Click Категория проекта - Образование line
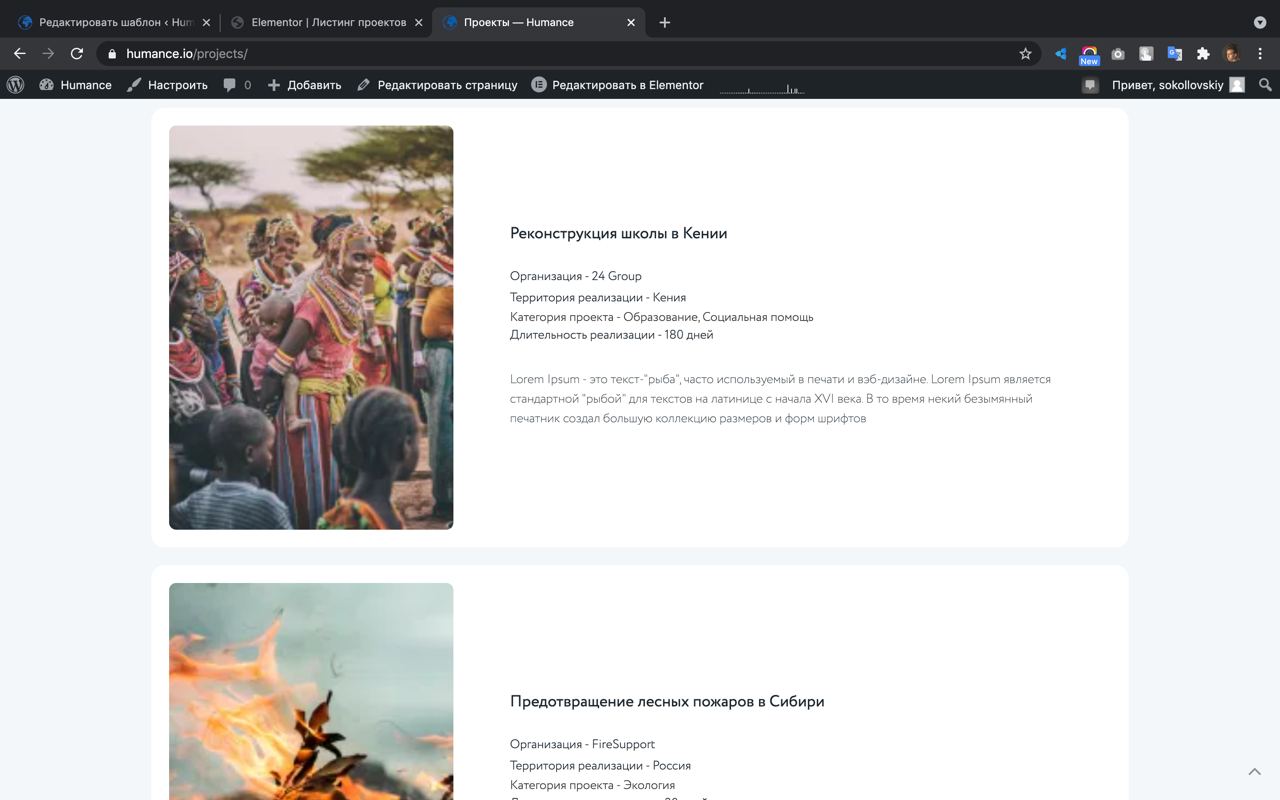This screenshot has height=800, width=1280. coord(662,317)
